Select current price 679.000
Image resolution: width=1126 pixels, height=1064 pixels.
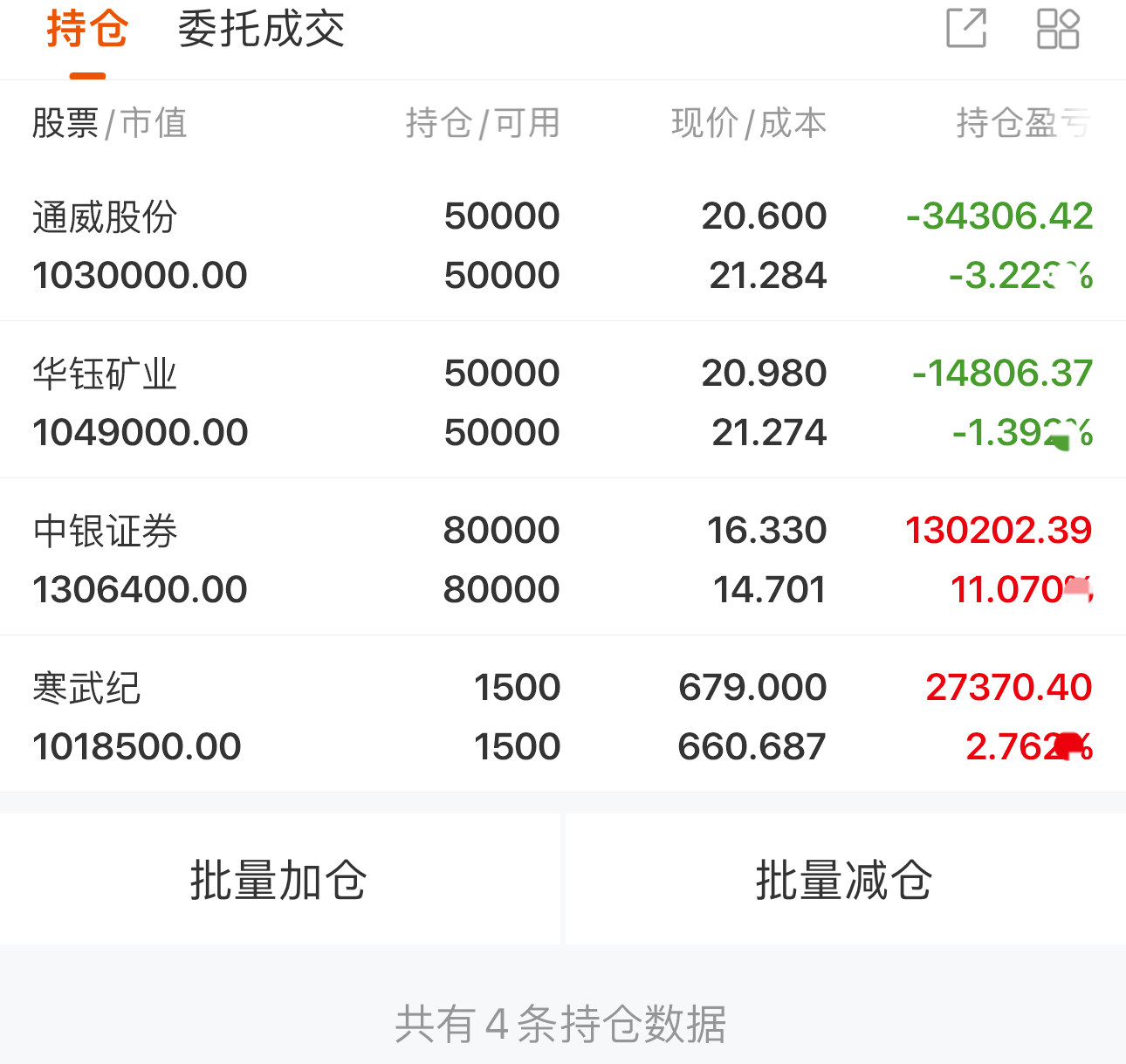(752, 688)
